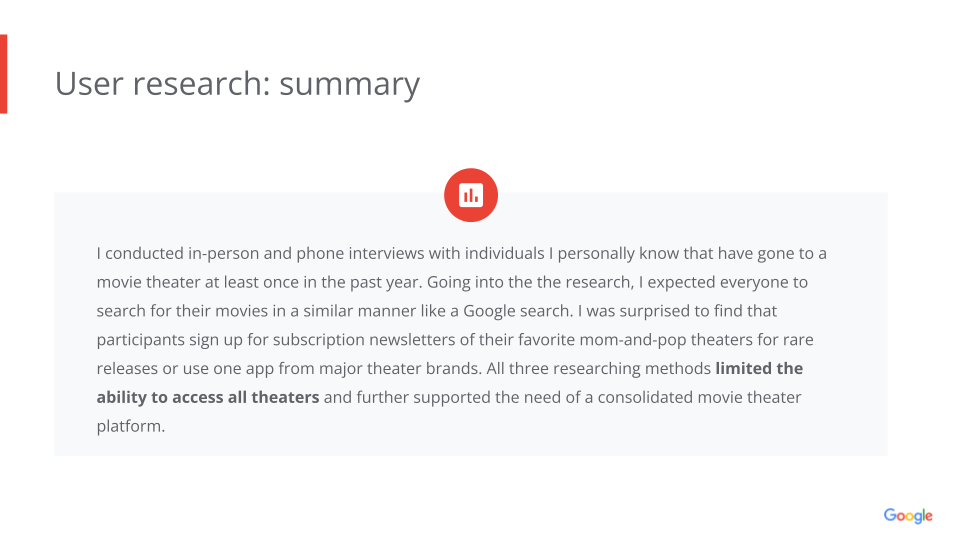Click the phrase 'Google search' in paragraph
960x540 pixels.
517,311
